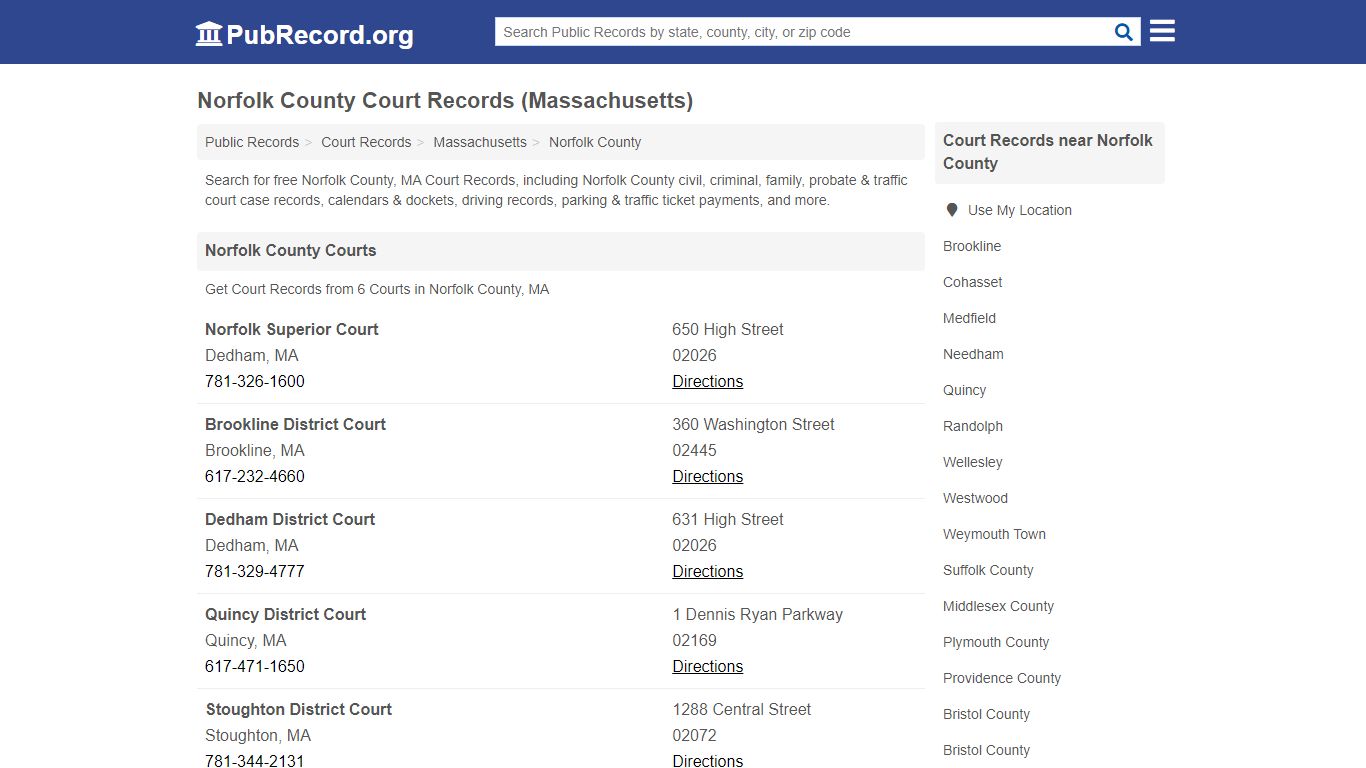This screenshot has width=1366, height=768.
Task: Click phone number 781-329-4777
Action: tap(255, 571)
